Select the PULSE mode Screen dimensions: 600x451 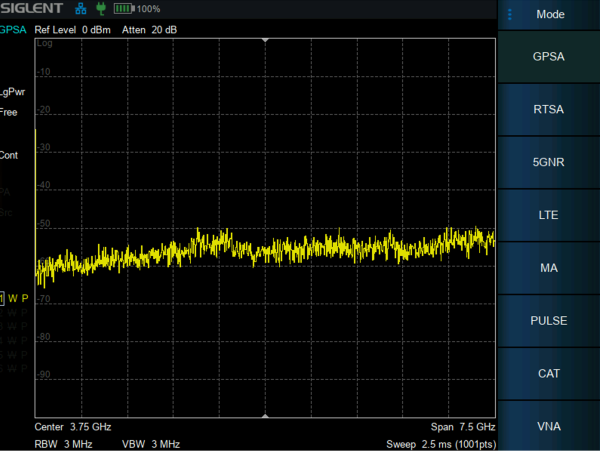(549, 321)
